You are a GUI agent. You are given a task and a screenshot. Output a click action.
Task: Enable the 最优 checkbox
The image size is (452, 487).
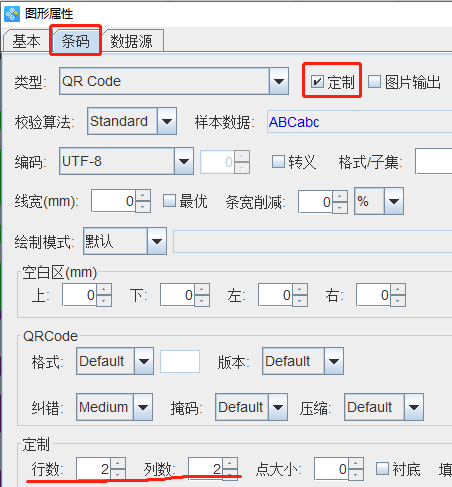pos(169,201)
